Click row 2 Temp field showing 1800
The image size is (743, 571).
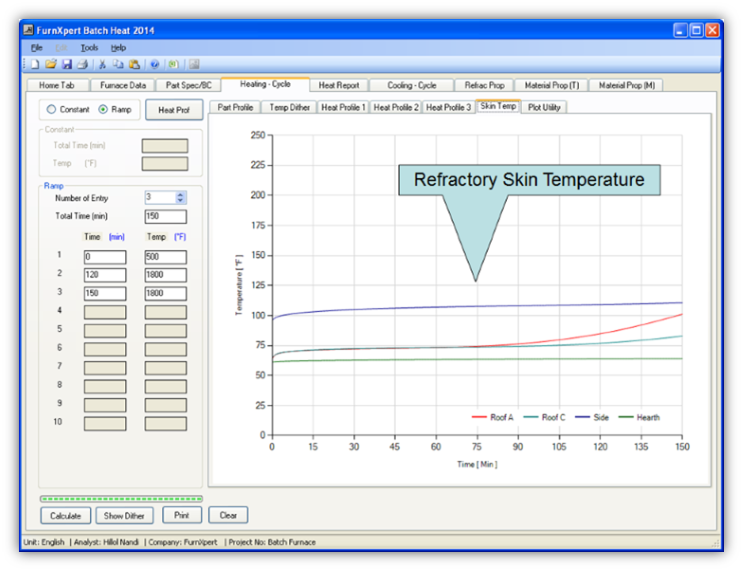tap(166, 275)
